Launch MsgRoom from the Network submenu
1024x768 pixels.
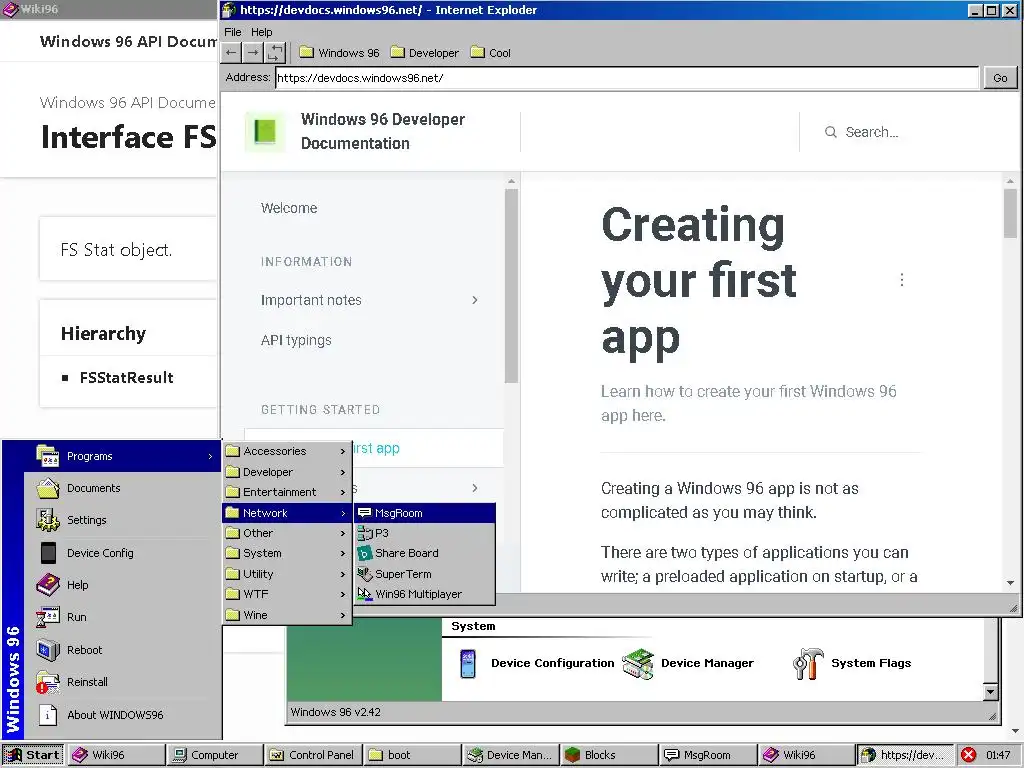(424, 513)
